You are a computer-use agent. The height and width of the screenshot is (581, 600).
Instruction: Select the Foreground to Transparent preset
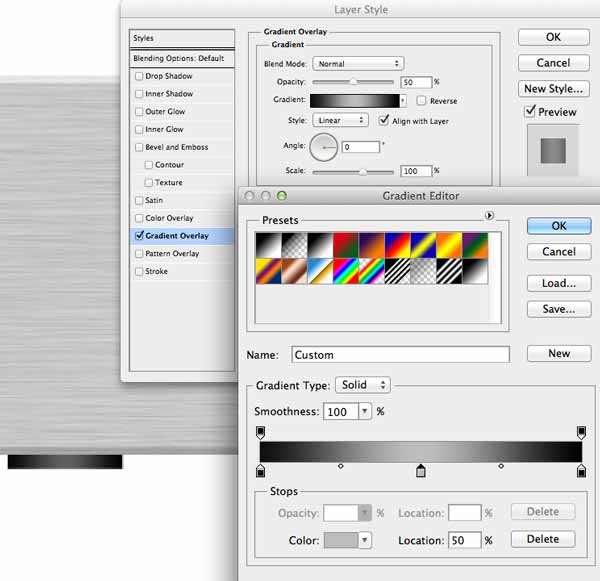[294, 245]
